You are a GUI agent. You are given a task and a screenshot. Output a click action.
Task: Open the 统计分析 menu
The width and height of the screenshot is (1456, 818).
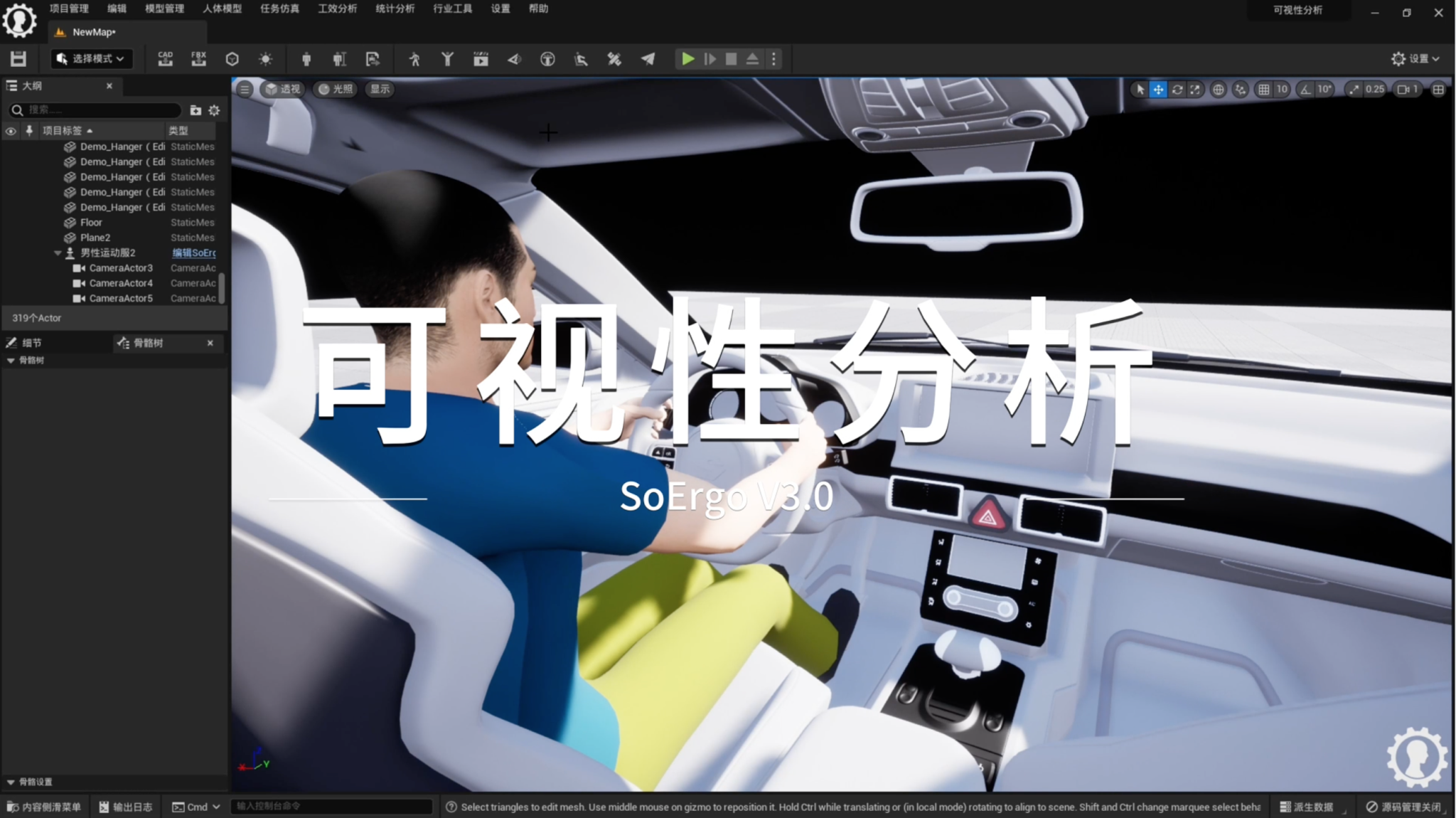[x=395, y=9]
